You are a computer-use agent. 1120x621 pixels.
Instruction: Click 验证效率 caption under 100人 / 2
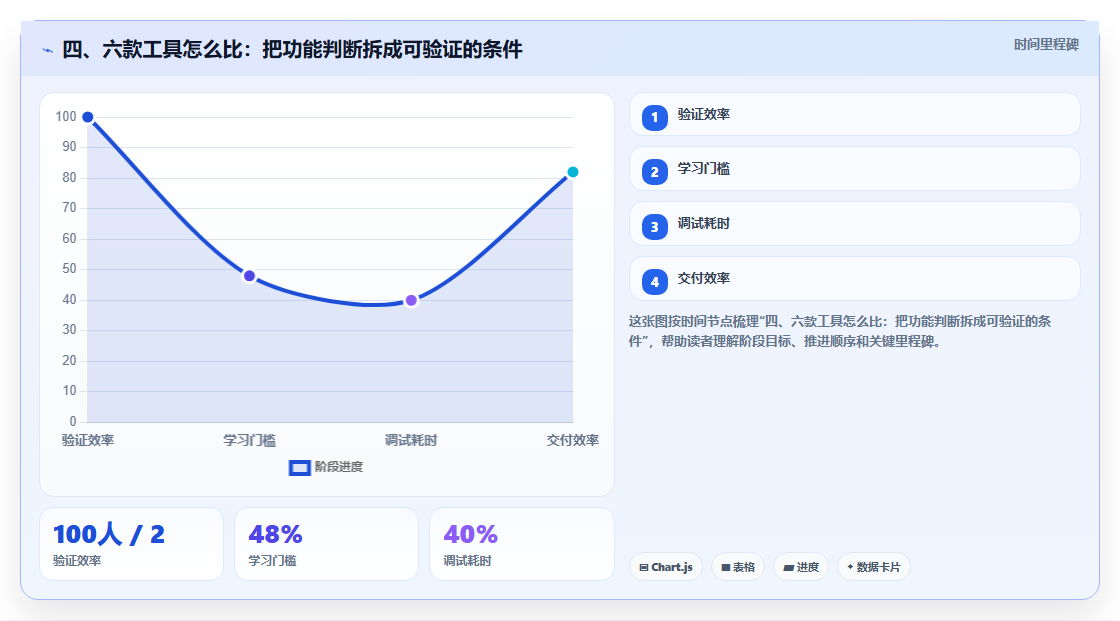point(77,561)
